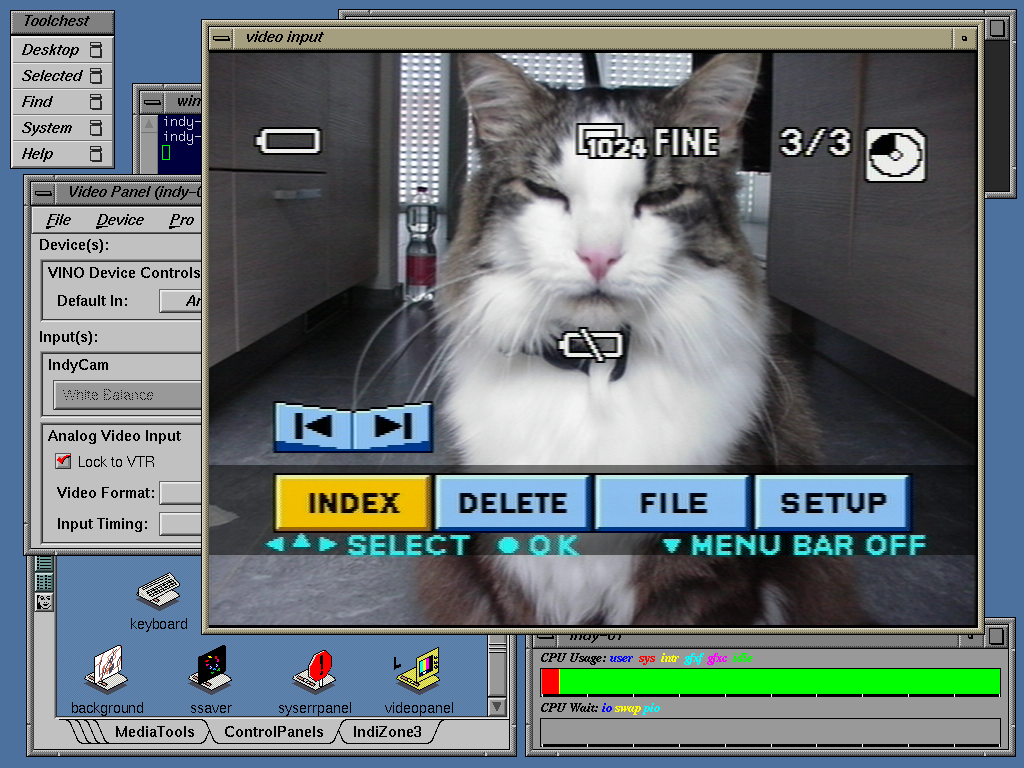Click the previous image arrow in video

(x=314, y=427)
